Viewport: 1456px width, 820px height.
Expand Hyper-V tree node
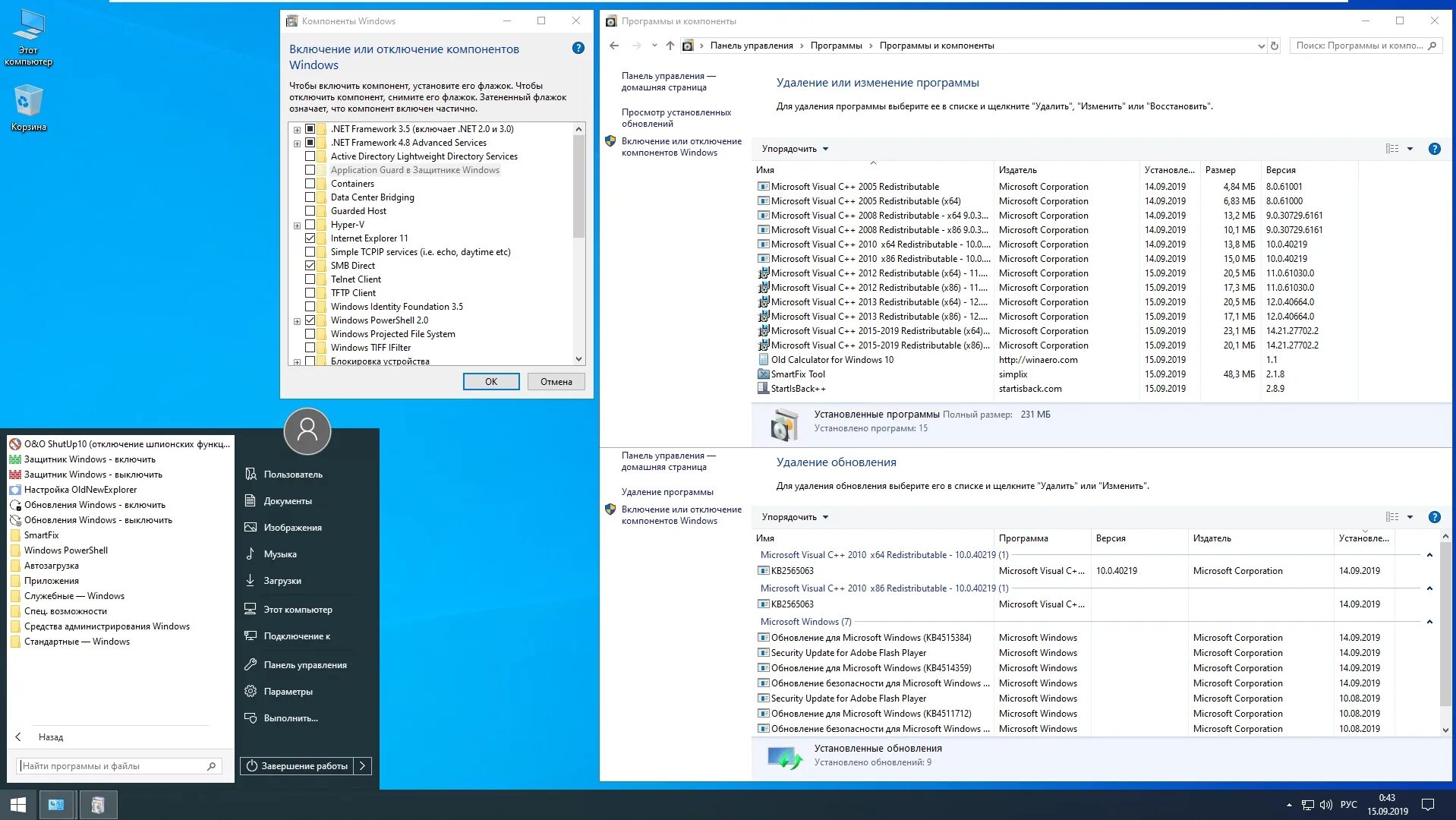[297, 225]
